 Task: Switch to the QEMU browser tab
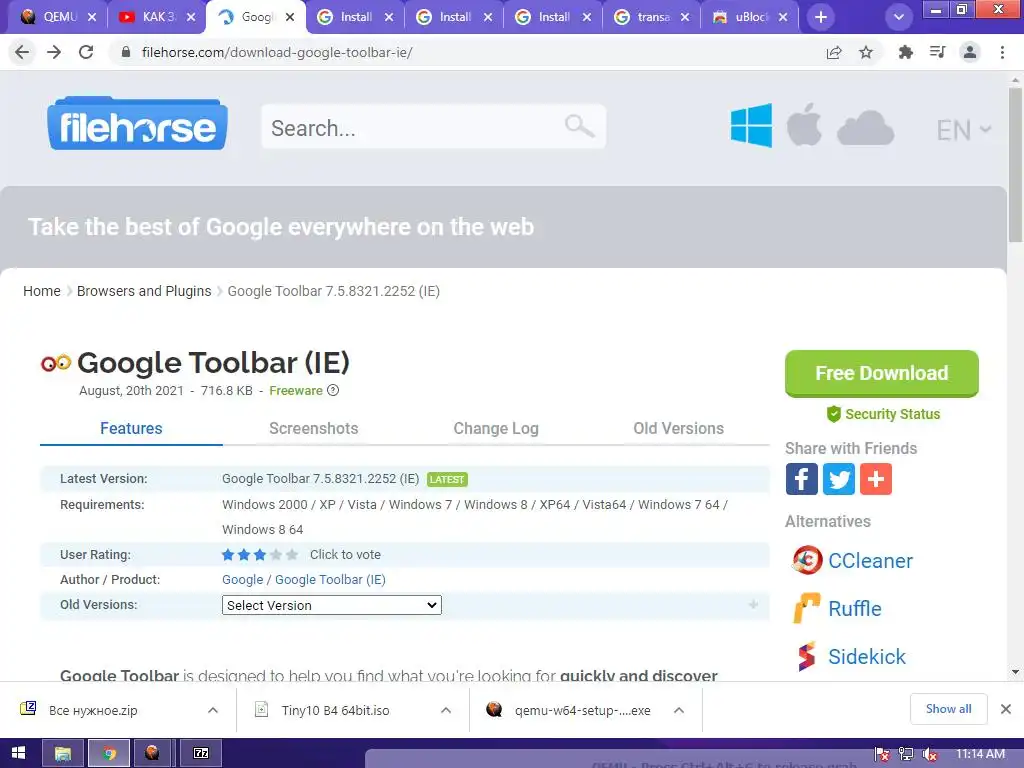tap(56, 17)
